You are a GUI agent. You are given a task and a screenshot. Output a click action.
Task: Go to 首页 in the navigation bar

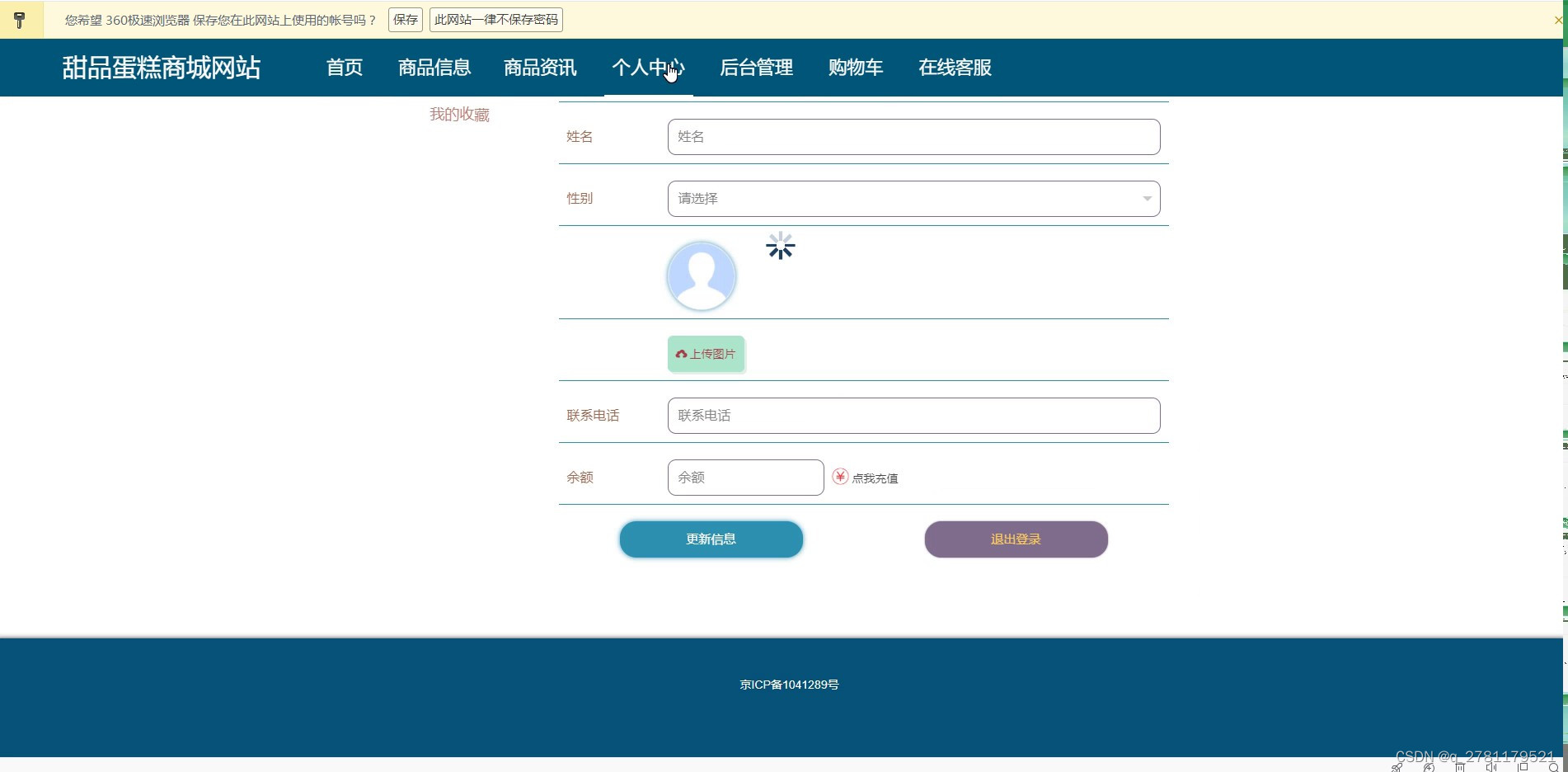pos(345,68)
